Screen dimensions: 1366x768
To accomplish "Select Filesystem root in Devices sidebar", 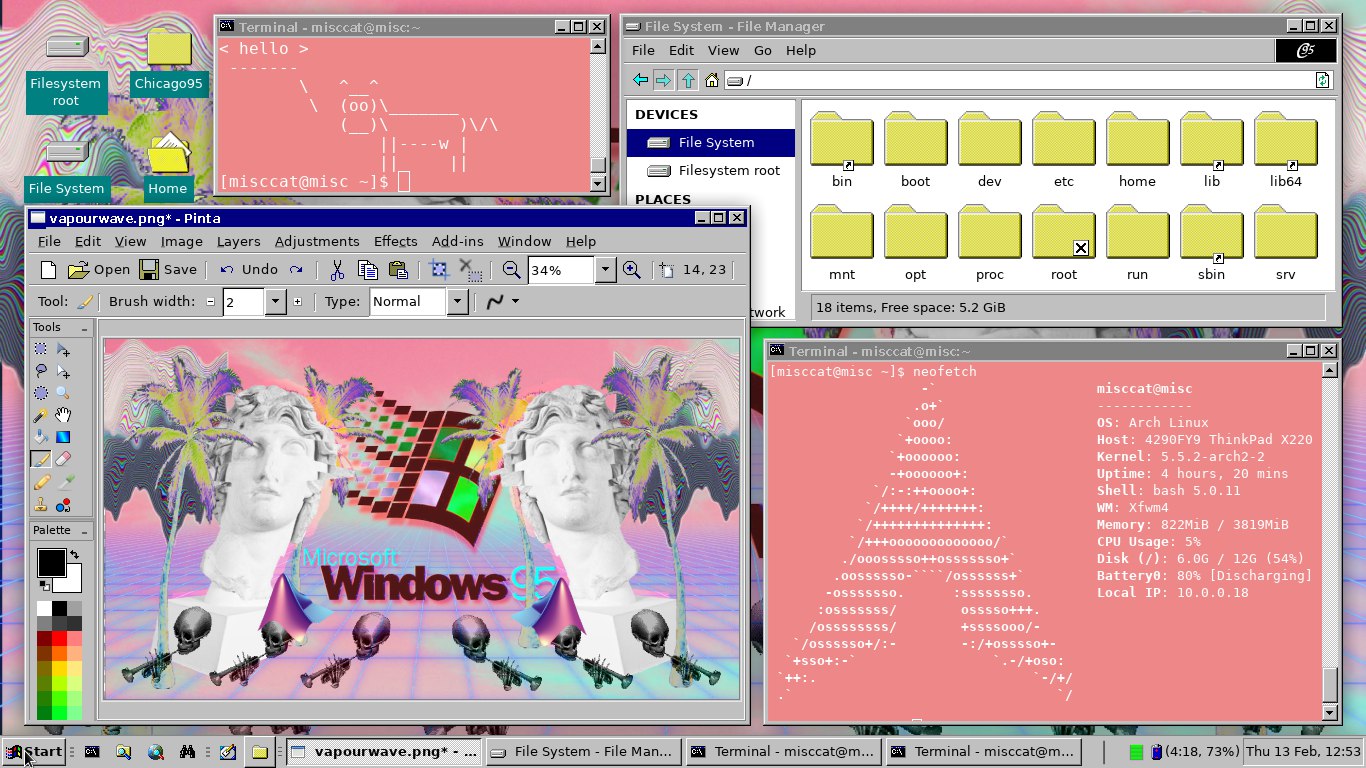I will tap(711, 170).
